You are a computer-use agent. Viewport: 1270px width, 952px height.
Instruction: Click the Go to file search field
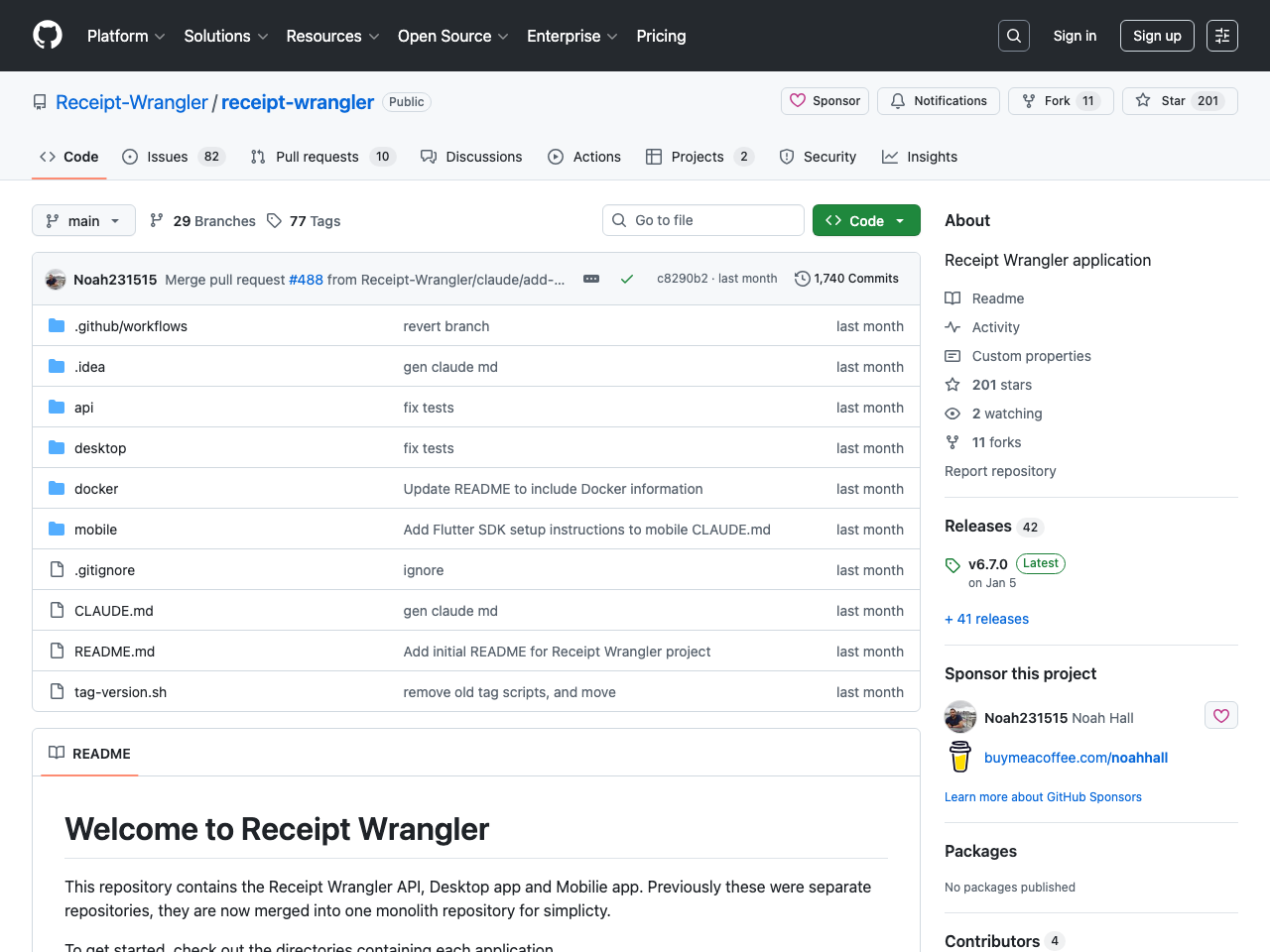(x=703, y=220)
